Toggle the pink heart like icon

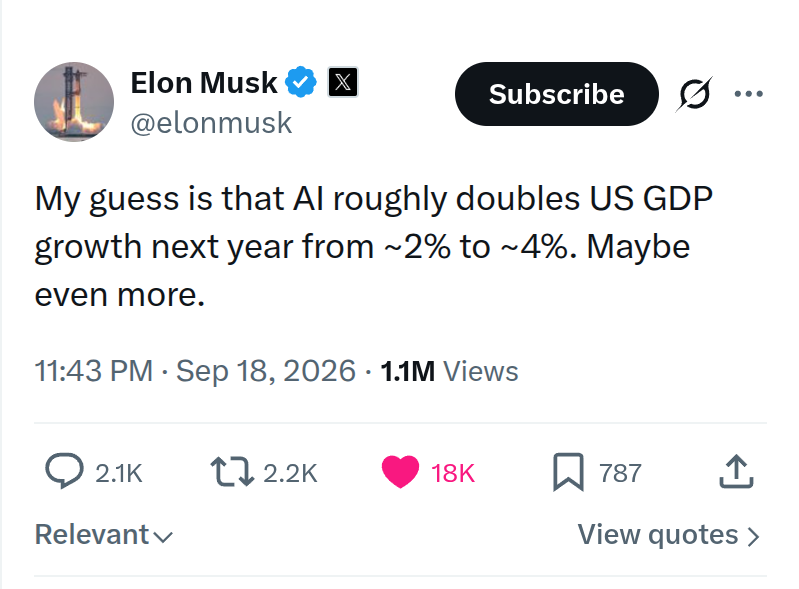(x=401, y=472)
